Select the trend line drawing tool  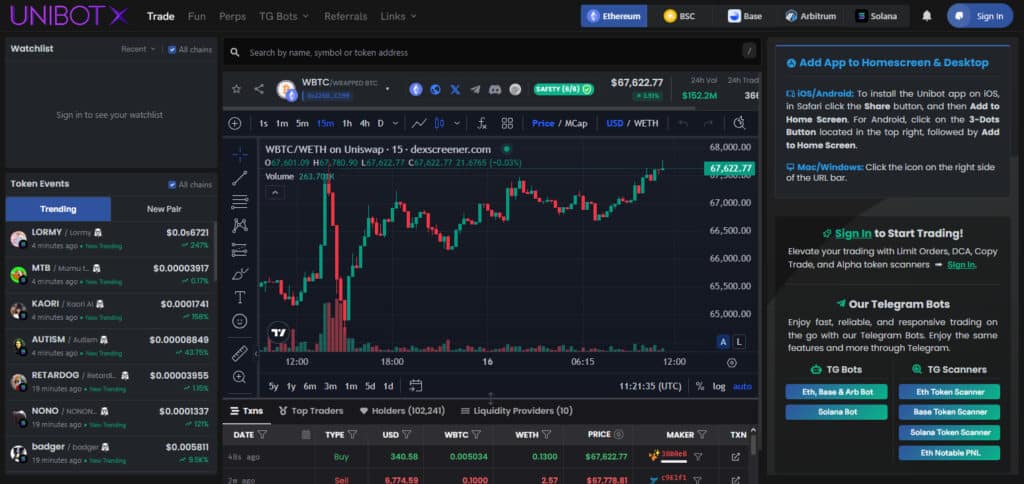(x=240, y=178)
